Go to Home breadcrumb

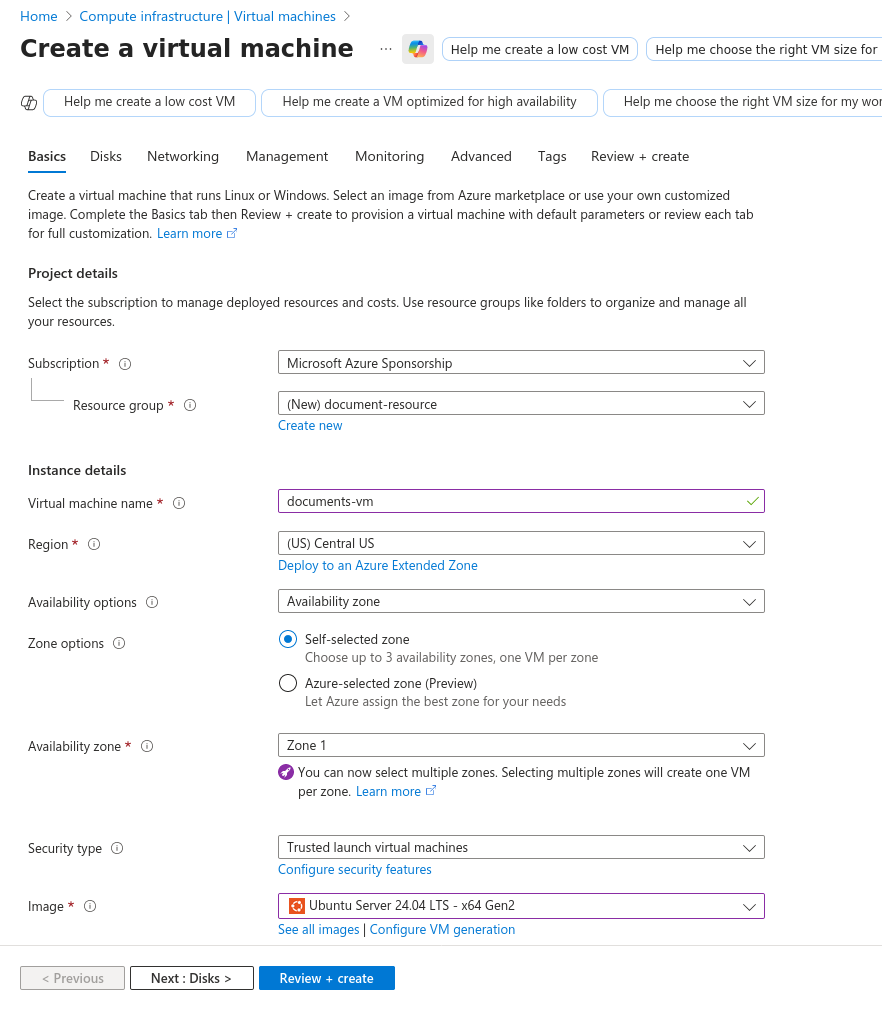coord(39,16)
